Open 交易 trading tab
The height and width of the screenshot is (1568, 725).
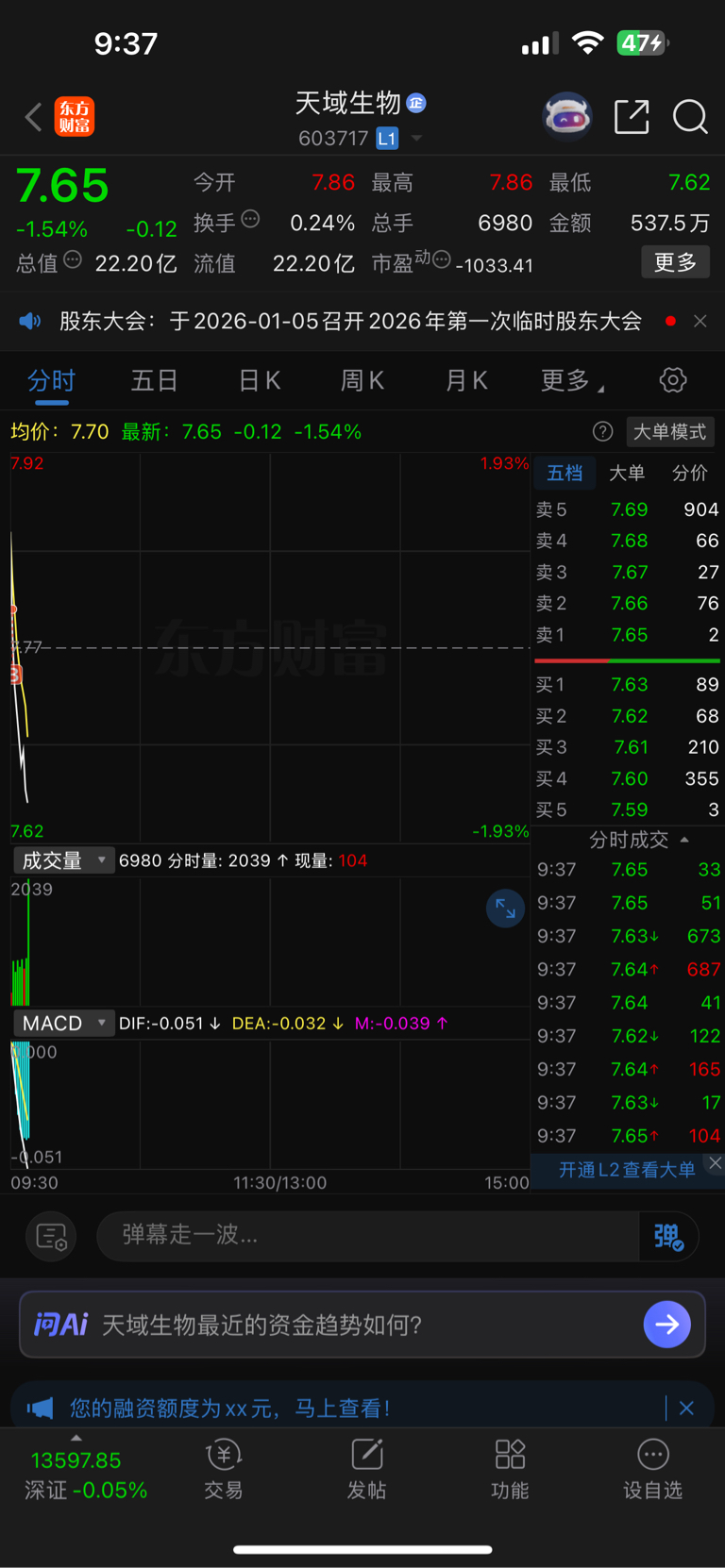coord(224,1470)
